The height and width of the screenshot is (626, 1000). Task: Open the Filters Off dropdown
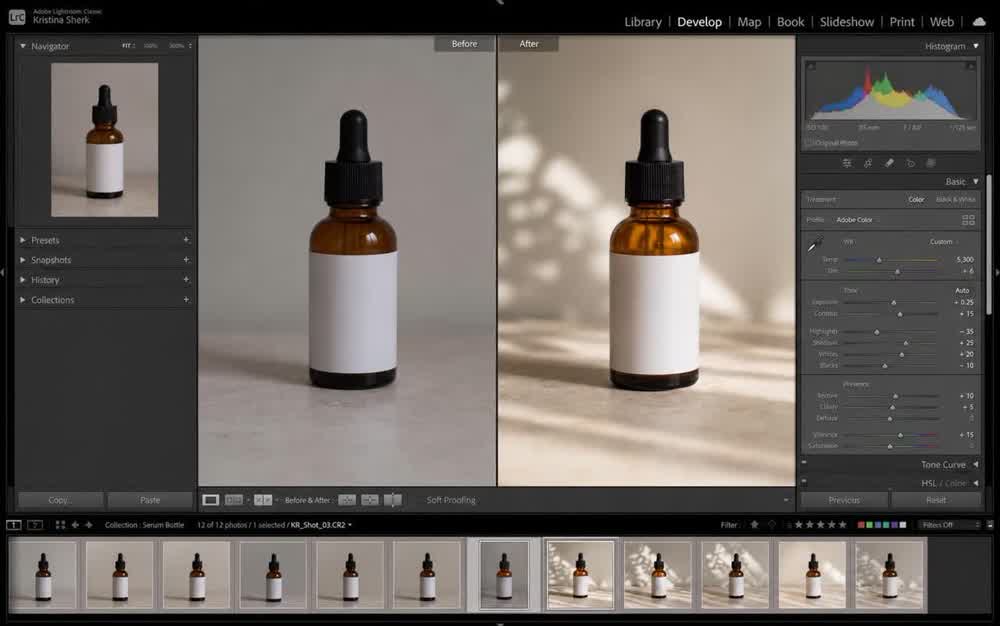click(x=950, y=525)
